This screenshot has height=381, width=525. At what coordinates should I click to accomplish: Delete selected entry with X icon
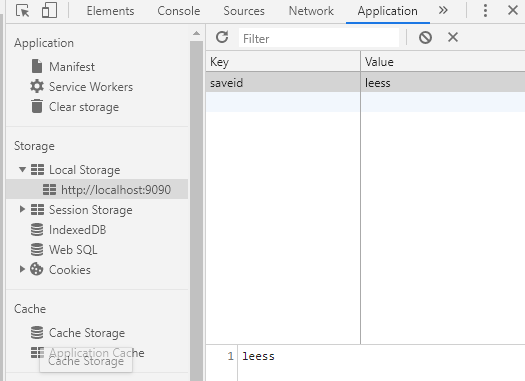(x=453, y=37)
